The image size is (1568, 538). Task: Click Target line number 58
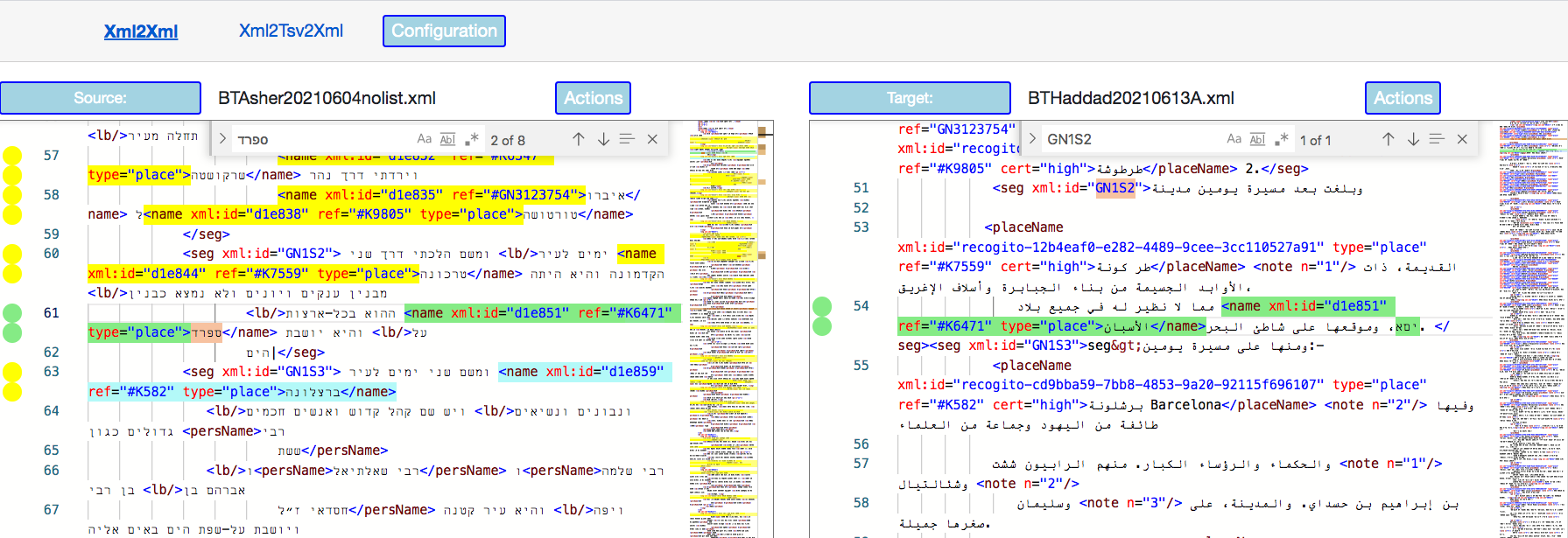pos(861,503)
